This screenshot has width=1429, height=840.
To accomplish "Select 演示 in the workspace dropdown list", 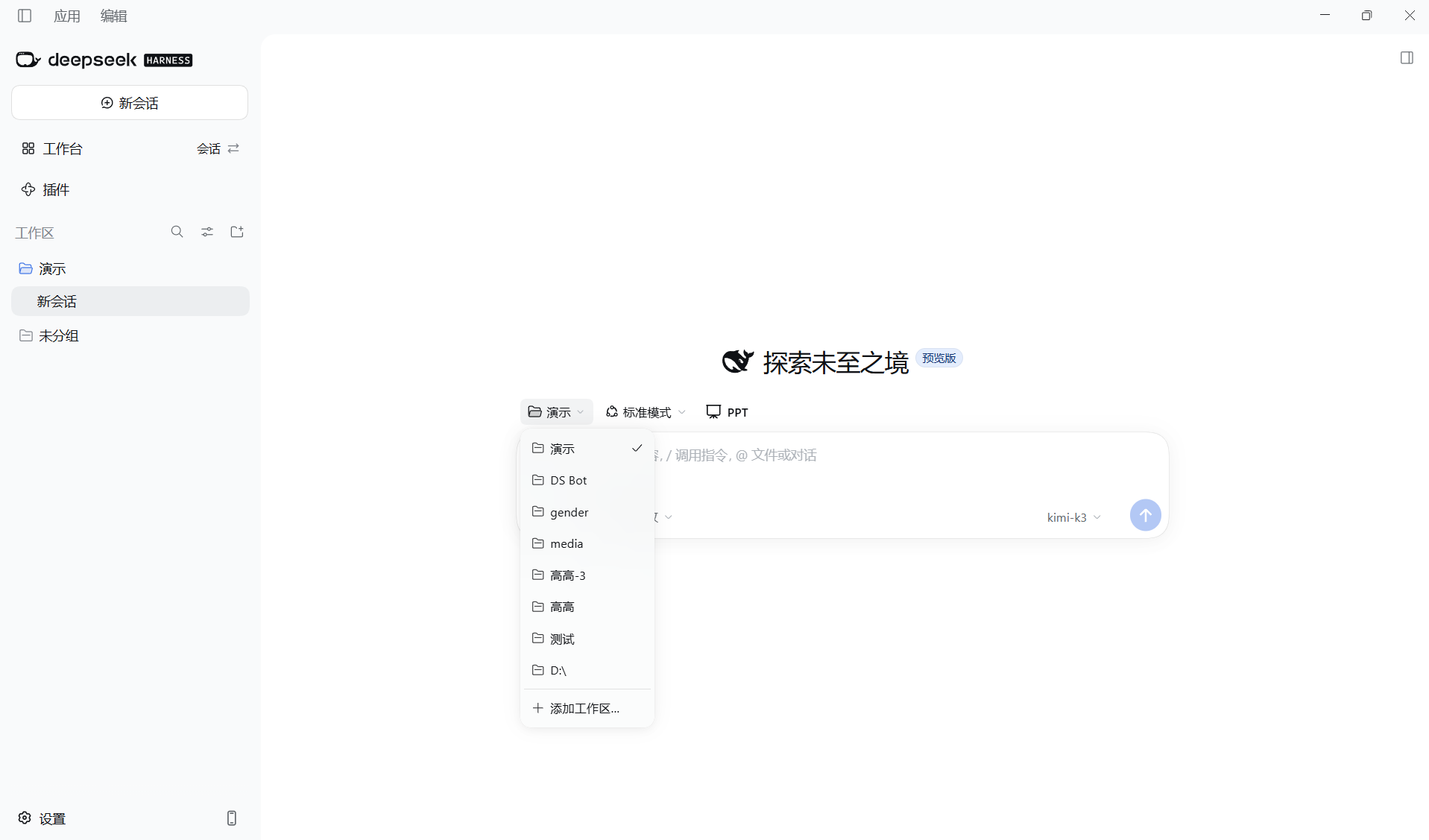I will pos(587,449).
